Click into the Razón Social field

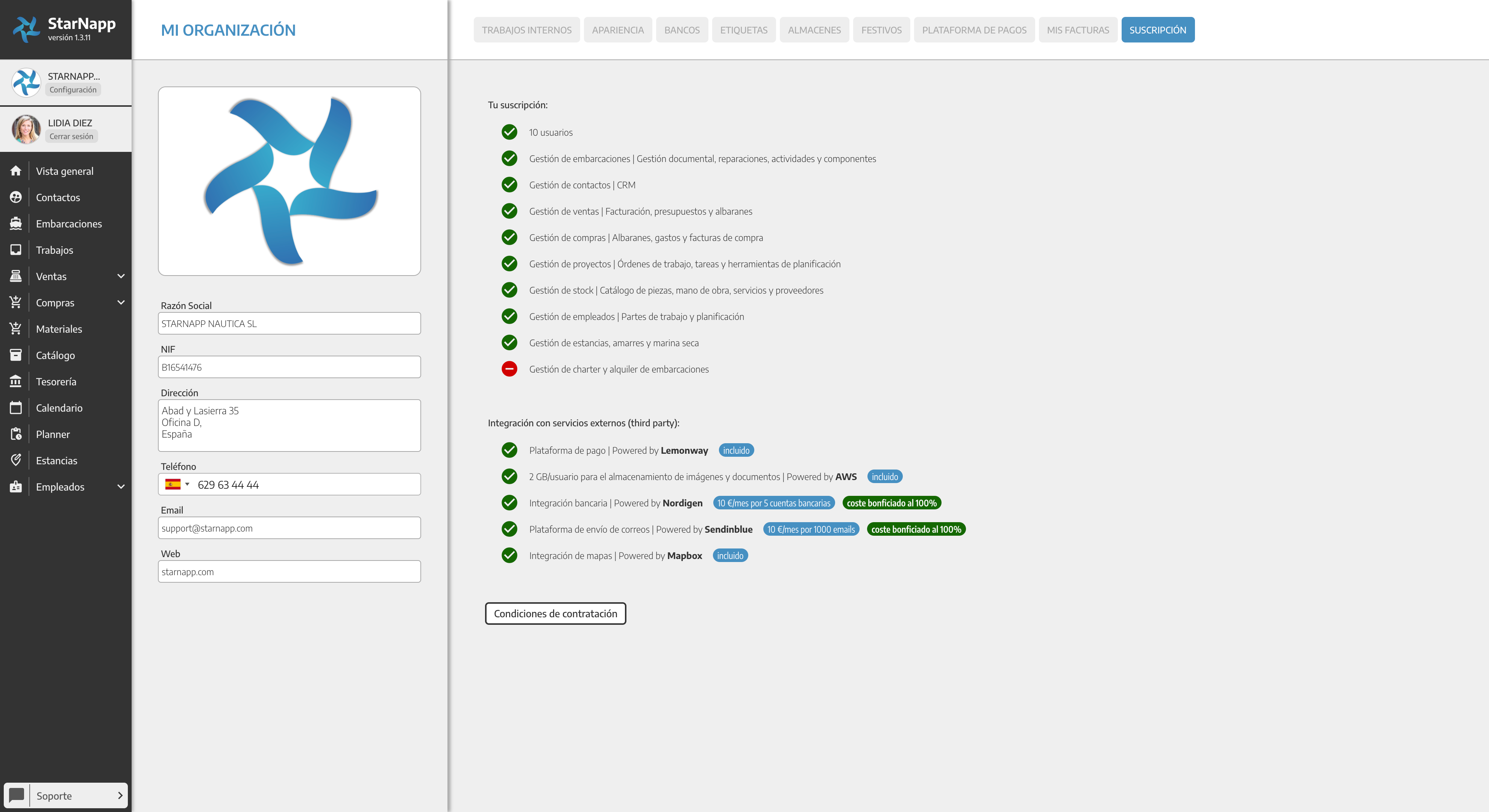289,324
